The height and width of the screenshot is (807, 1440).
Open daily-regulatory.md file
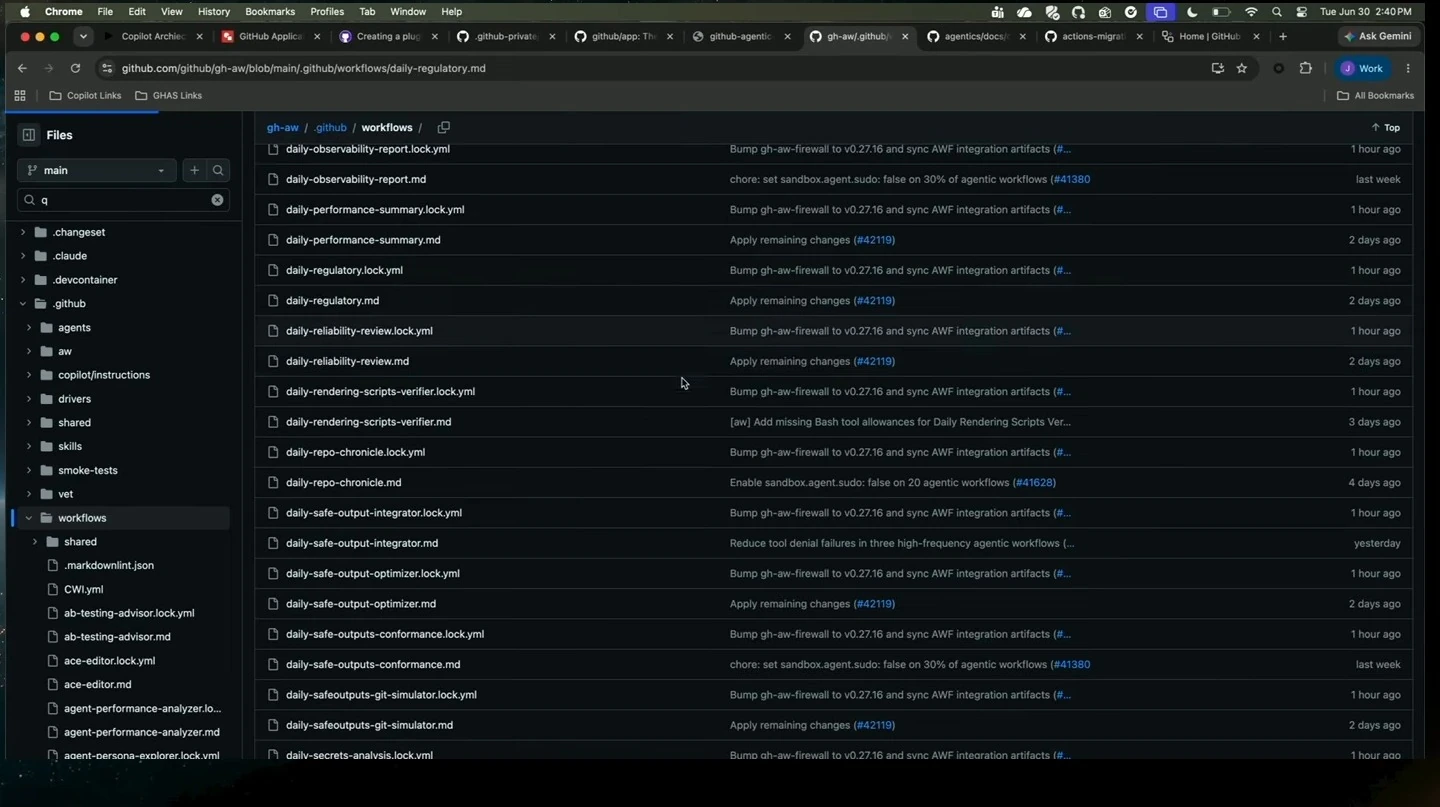332,301
